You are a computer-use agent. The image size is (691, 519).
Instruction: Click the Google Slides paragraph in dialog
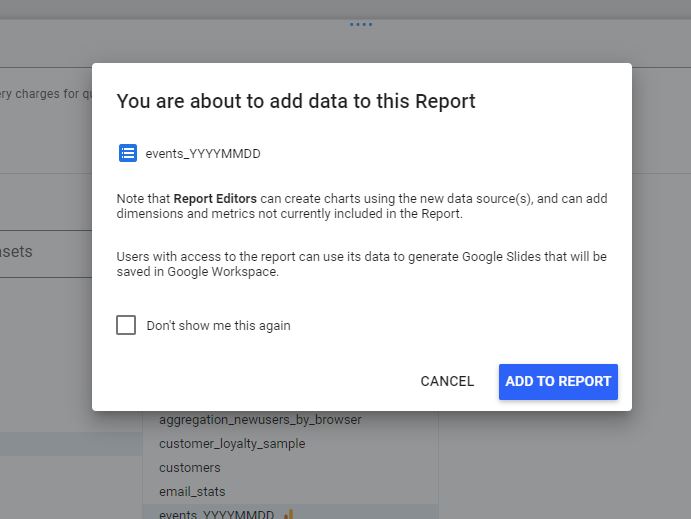361,264
